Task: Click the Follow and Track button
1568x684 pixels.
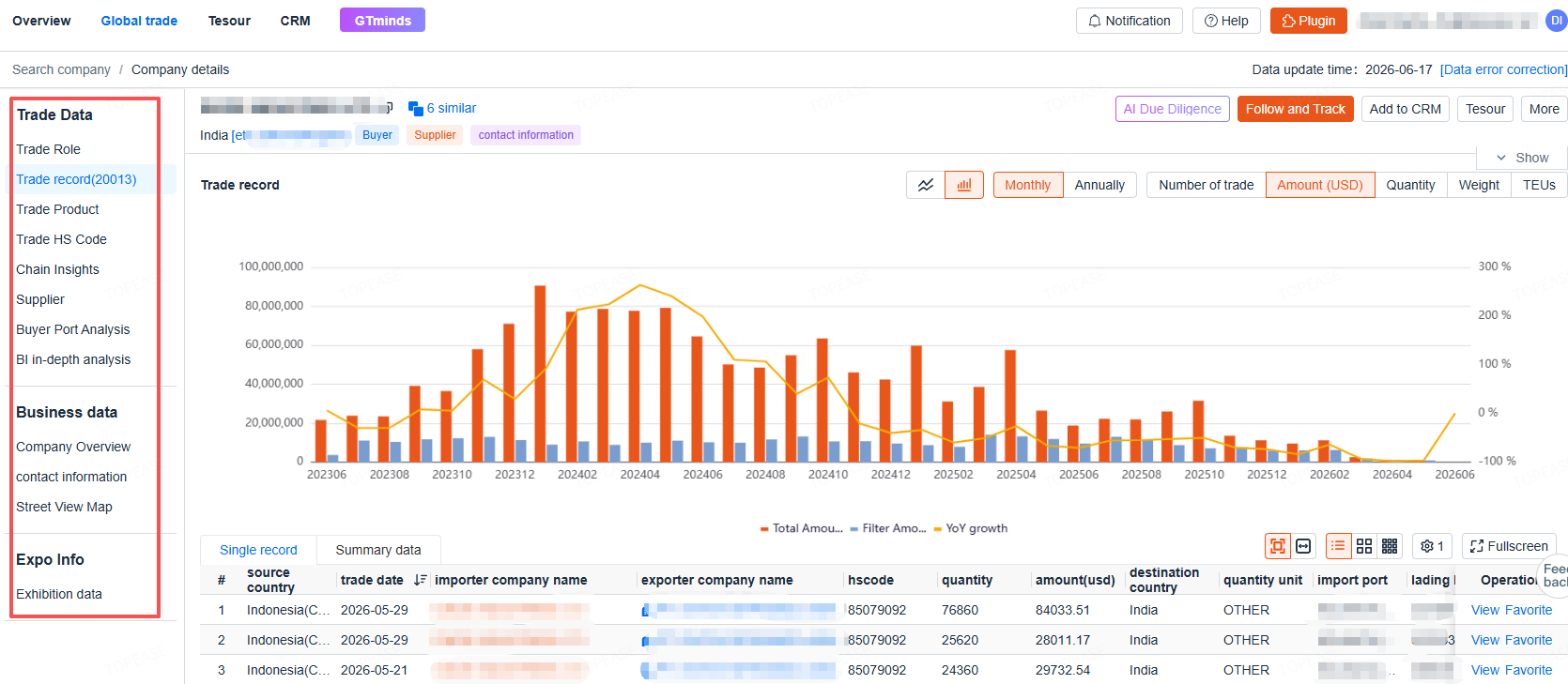Action: tap(1295, 109)
